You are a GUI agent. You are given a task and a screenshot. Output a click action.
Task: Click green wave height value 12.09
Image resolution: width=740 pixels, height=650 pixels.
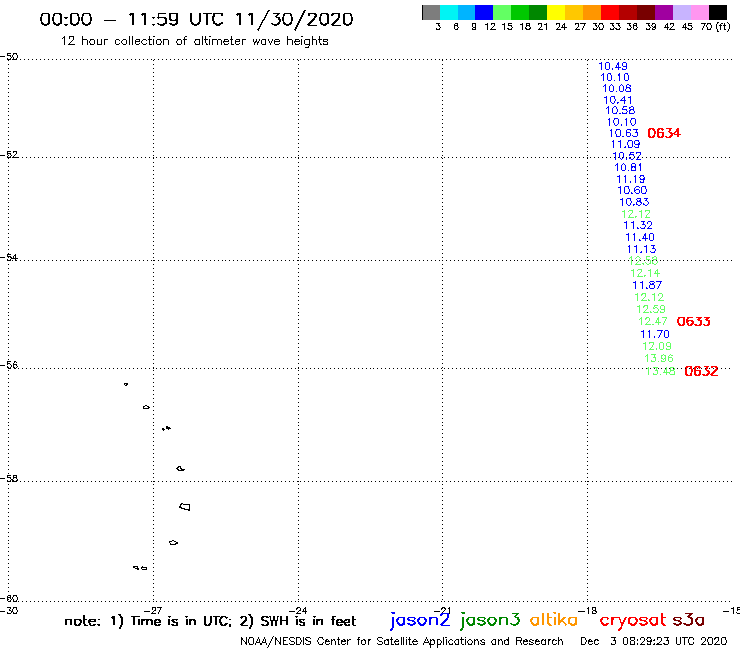coord(656,346)
